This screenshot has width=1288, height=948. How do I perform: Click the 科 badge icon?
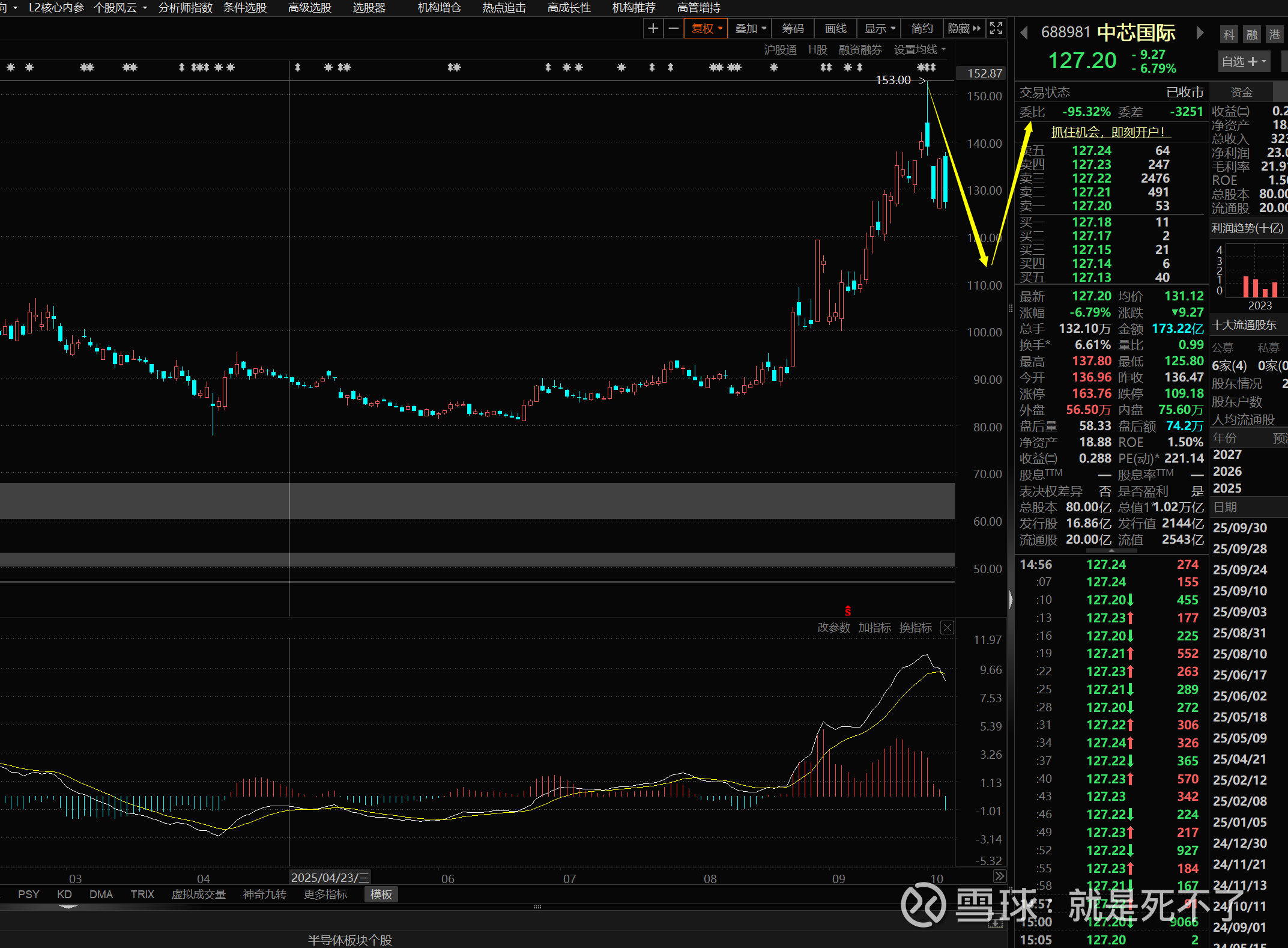pos(1229,35)
